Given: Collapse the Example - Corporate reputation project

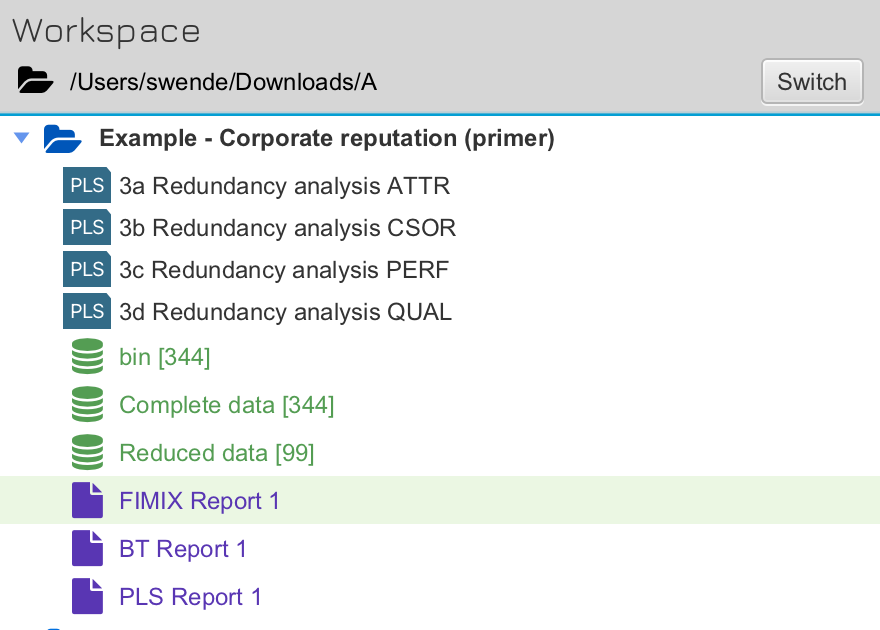Looking at the screenshot, I should pyautogui.click(x=22, y=138).
